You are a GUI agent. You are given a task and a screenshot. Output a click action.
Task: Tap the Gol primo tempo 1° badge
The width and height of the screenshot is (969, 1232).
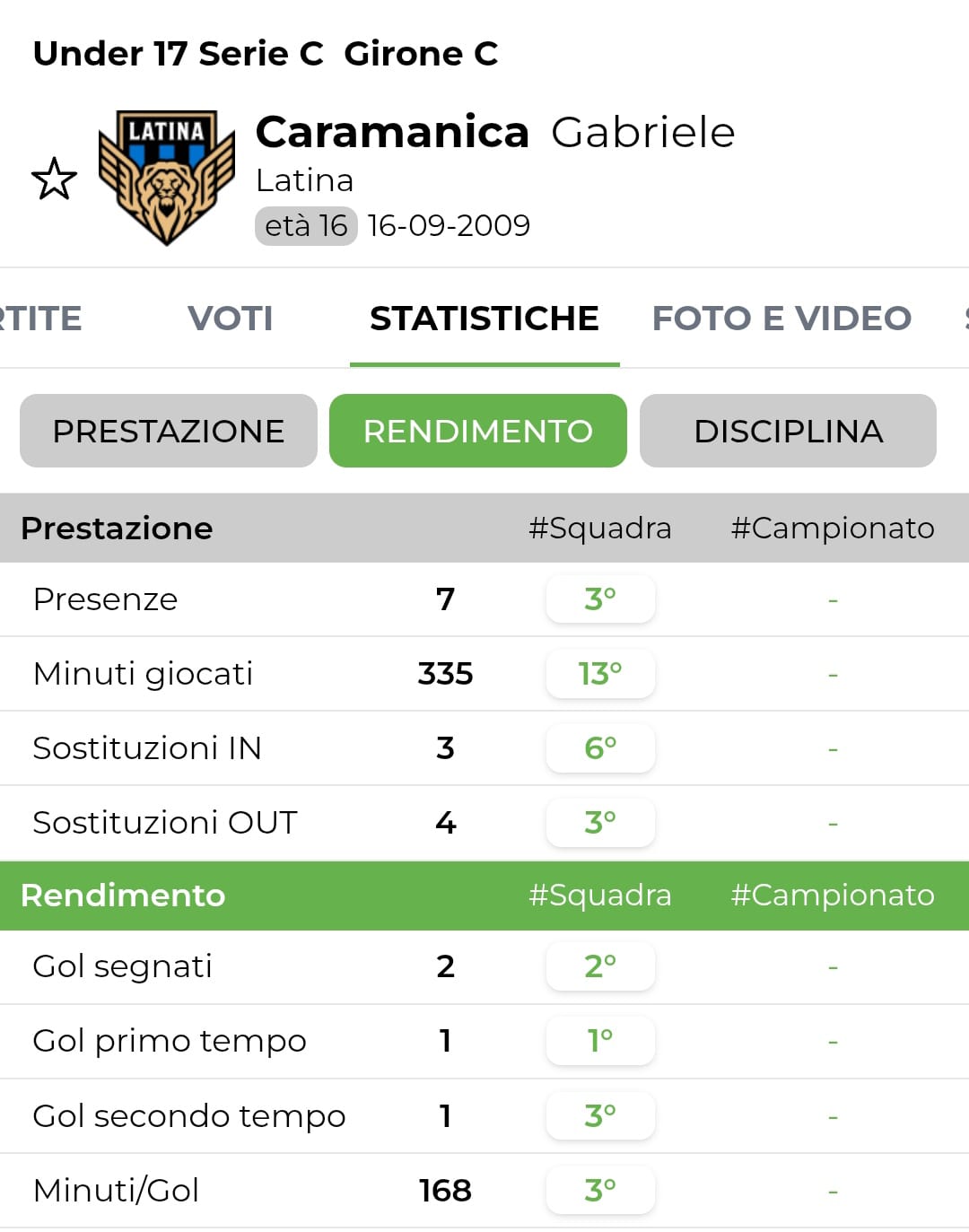(600, 1041)
